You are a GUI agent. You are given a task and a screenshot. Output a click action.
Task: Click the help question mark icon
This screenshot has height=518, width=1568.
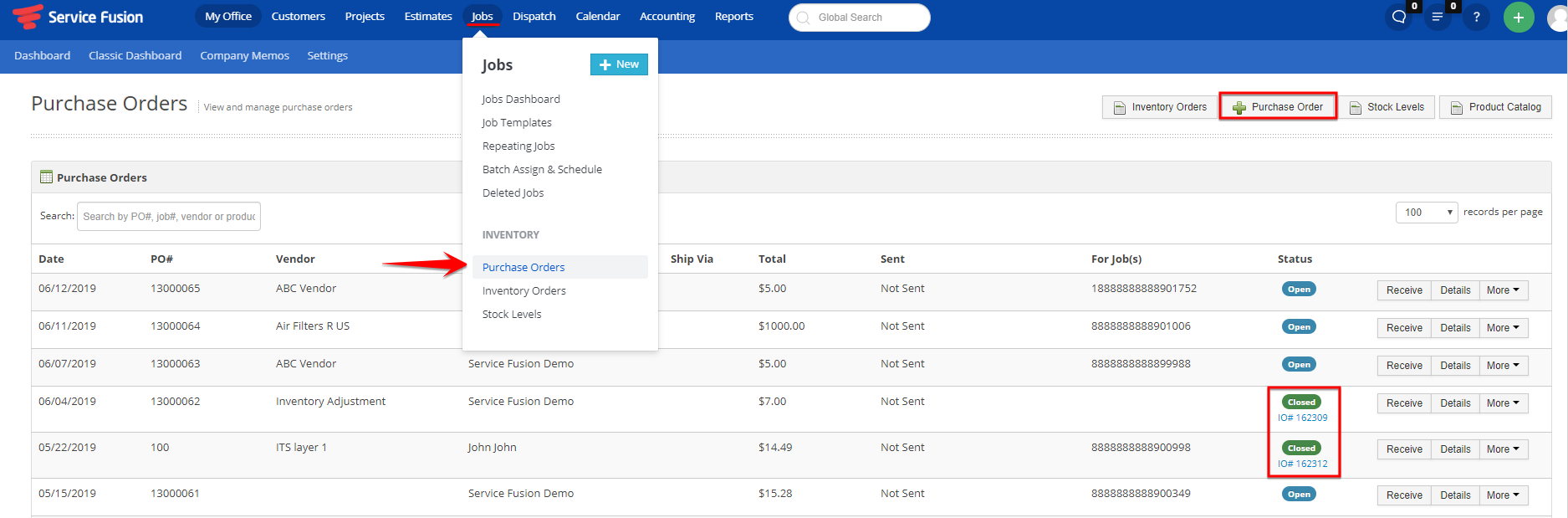click(1476, 18)
